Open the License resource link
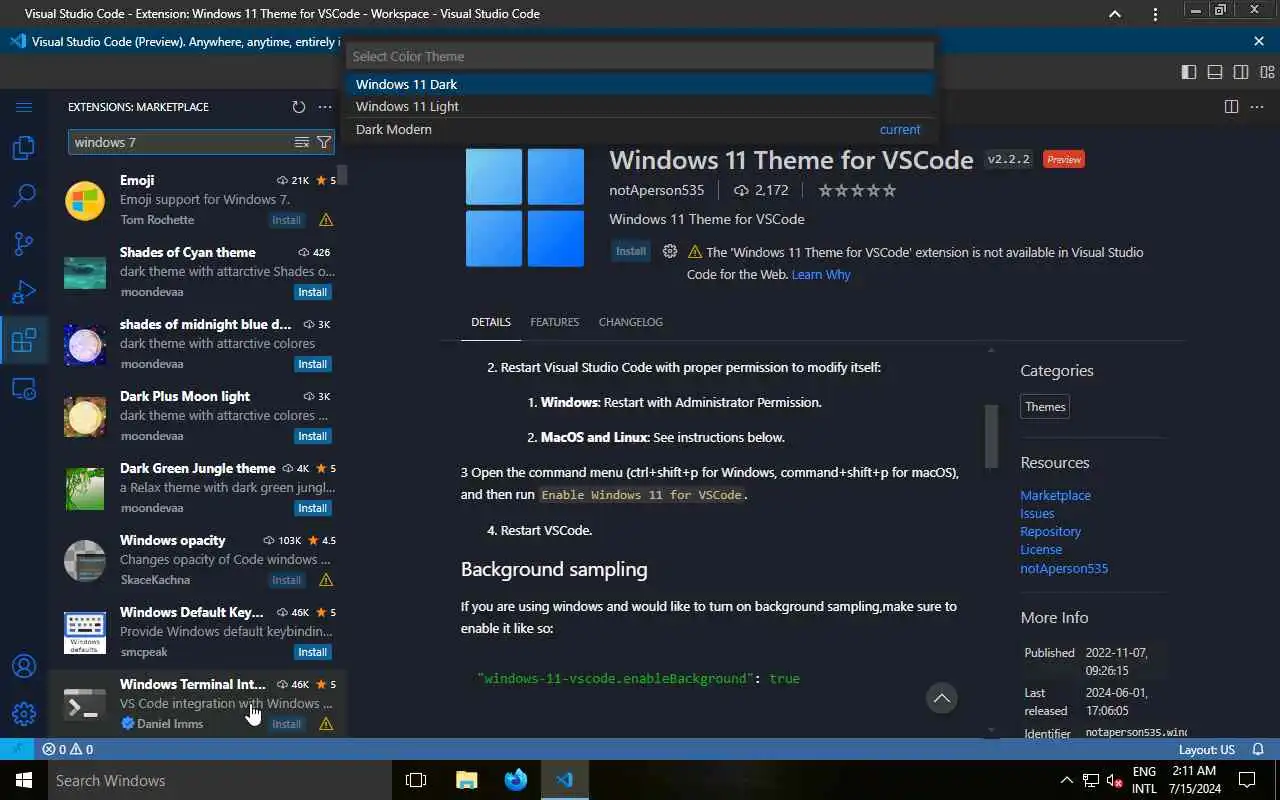Image resolution: width=1280 pixels, height=800 pixels. (x=1041, y=549)
